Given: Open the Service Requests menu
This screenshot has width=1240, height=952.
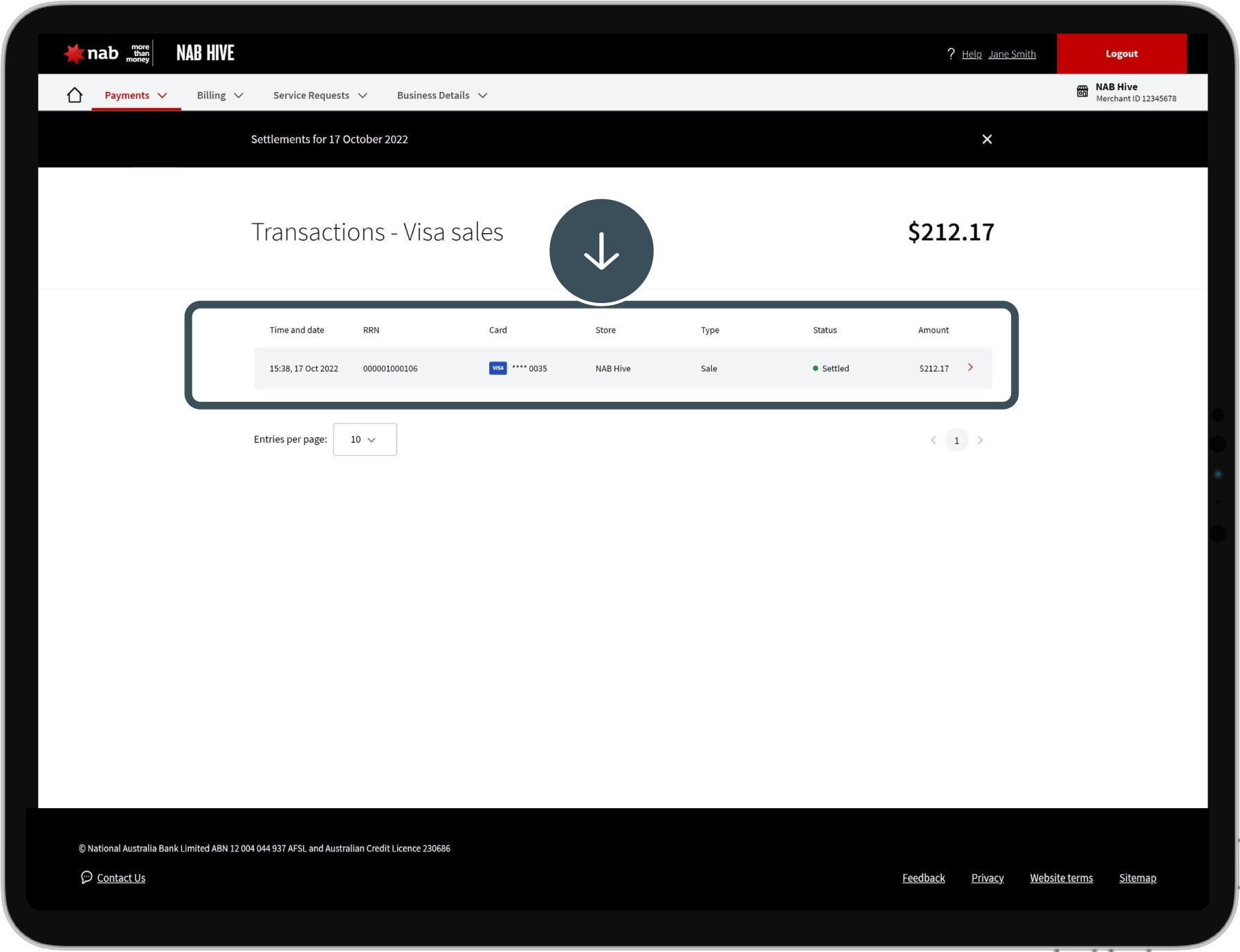Looking at the screenshot, I should [x=320, y=95].
